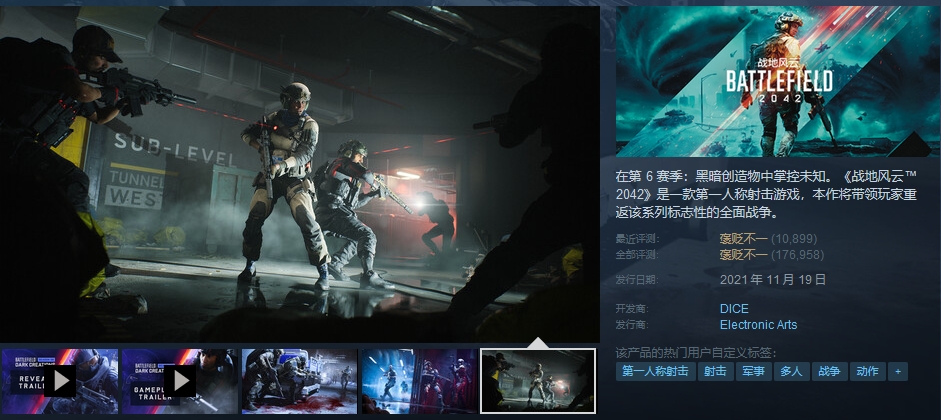Image resolution: width=941 pixels, height=420 pixels.
Task: Select the 战争 tag
Action: [829, 371]
